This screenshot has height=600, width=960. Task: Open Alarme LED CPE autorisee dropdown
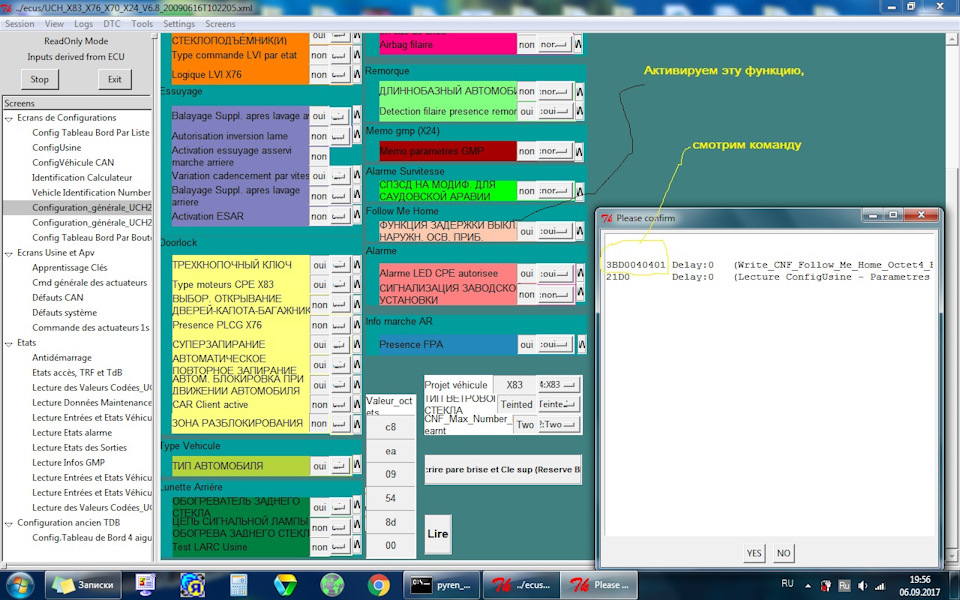pyautogui.click(x=555, y=274)
